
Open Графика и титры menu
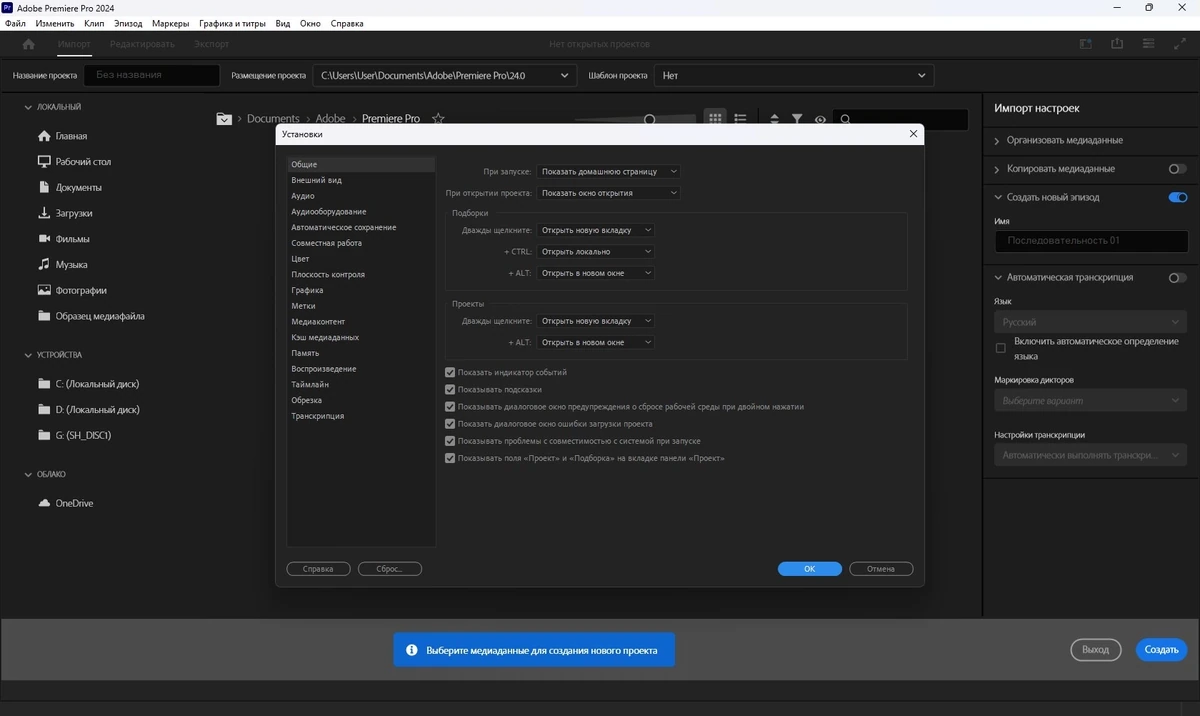(232, 23)
